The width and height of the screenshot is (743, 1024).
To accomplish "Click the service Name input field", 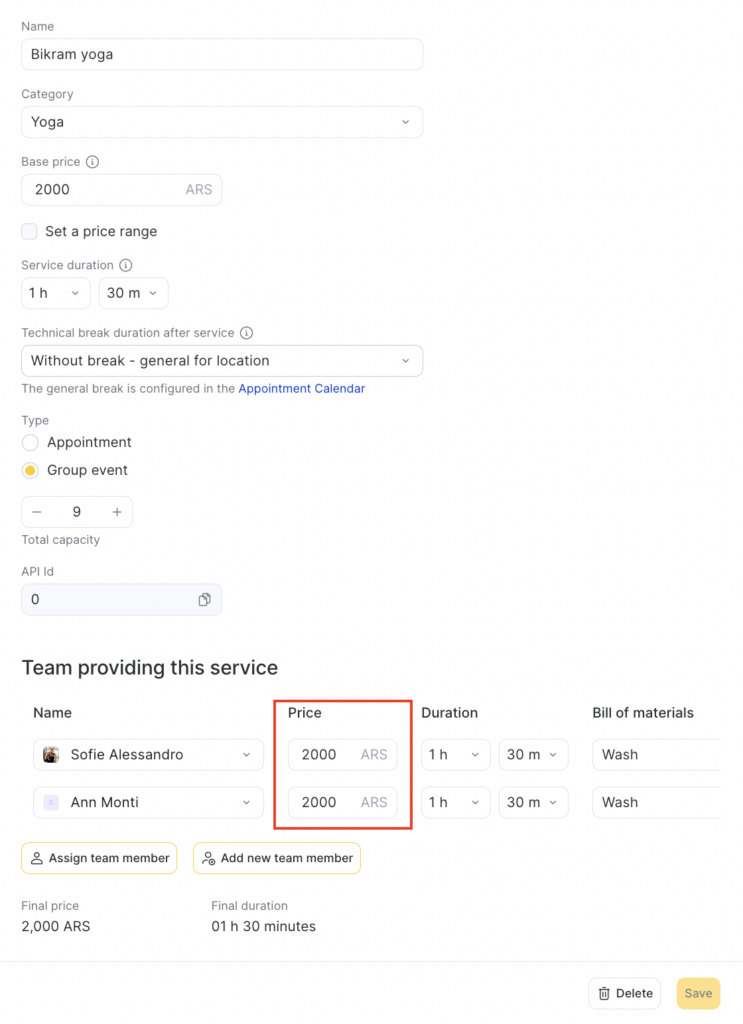I will (x=222, y=55).
